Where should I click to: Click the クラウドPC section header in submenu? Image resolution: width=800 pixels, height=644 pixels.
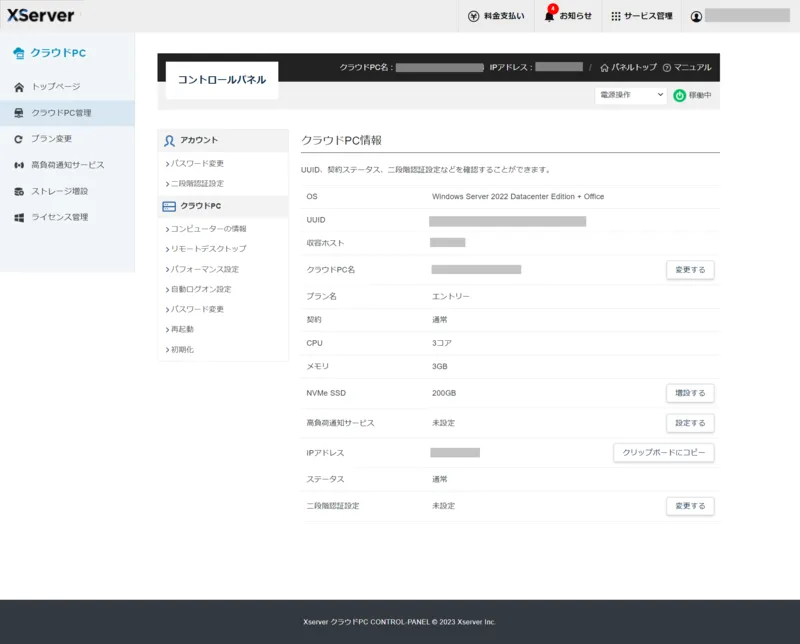(x=223, y=206)
